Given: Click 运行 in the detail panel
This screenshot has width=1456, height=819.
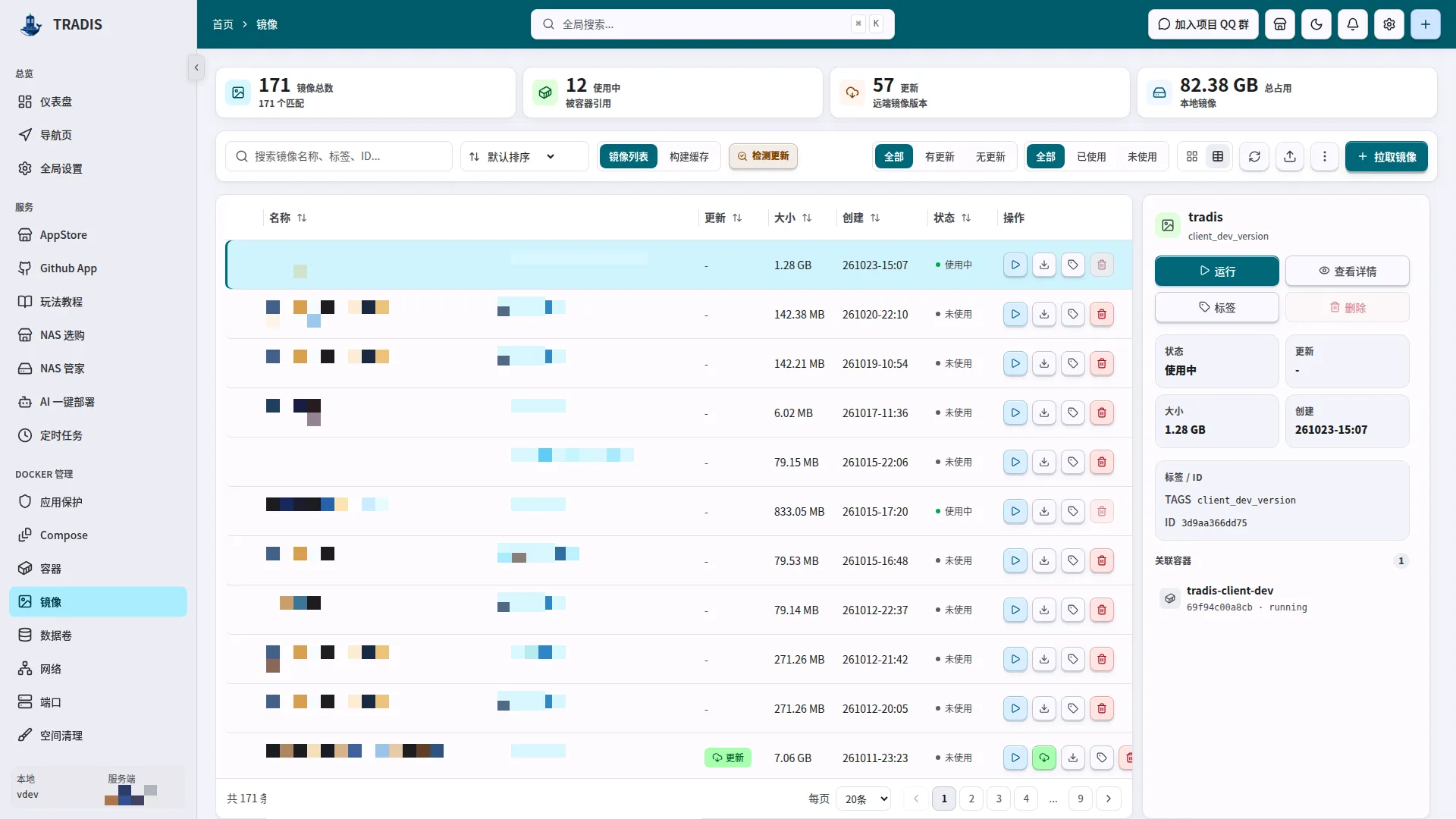Looking at the screenshot, I should point(1216,271).
